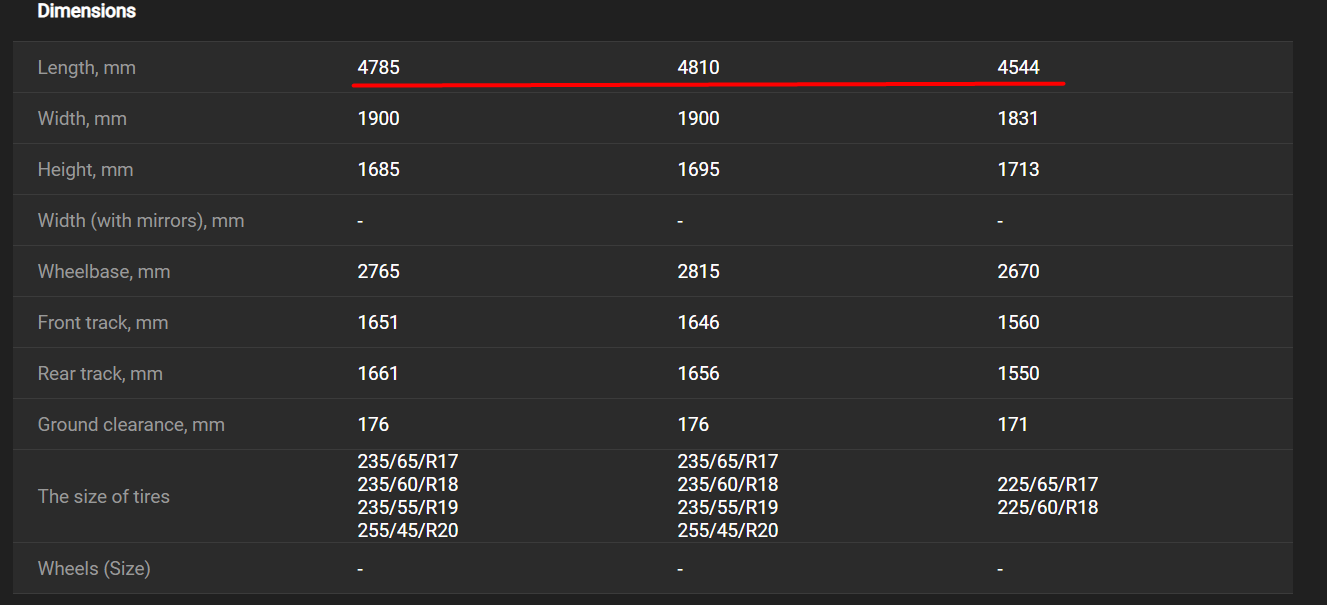
Task: Click the wheelbase value 2815
Action: (x=699, y=272)
